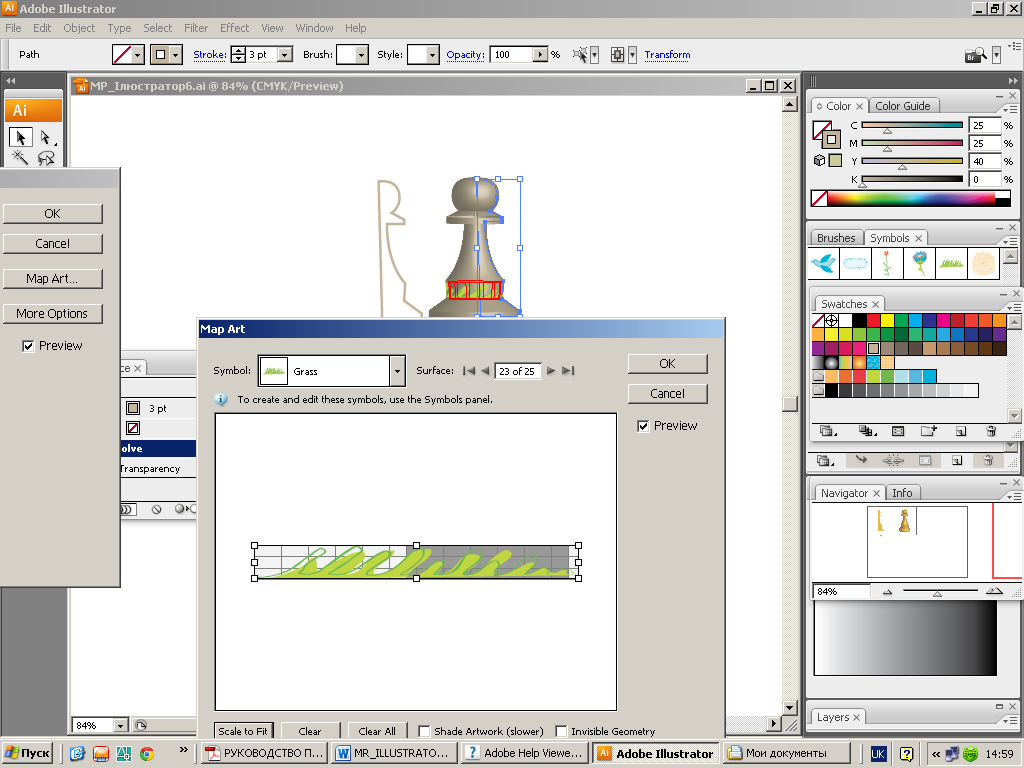Switch to the Color Guide tab
This screenshot has height=768, width=1024.
pos(903,106)
